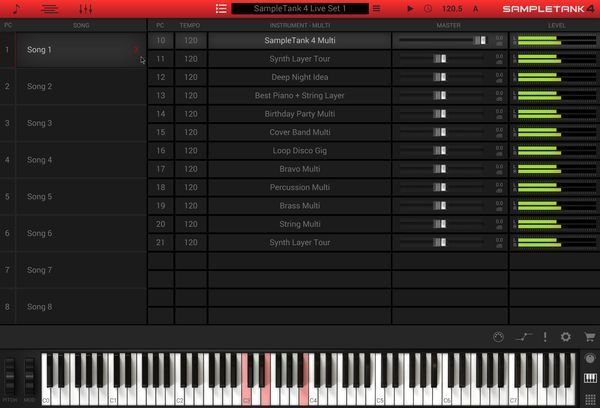
Task: Show the piano keyboard view icon
Action: pos(590,379)
